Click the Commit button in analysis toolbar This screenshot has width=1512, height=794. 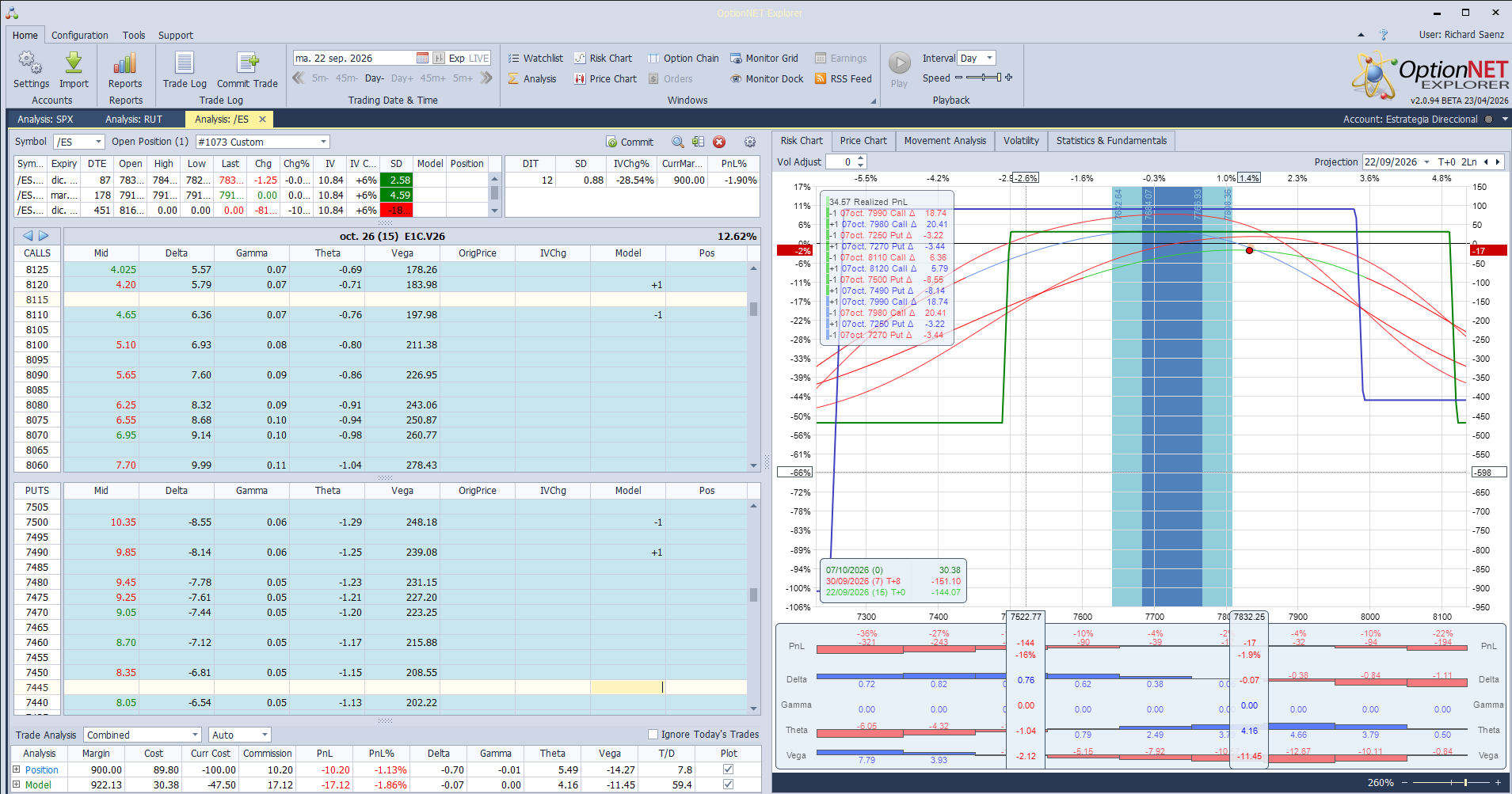pyautogui.click(x=630, y=142)
